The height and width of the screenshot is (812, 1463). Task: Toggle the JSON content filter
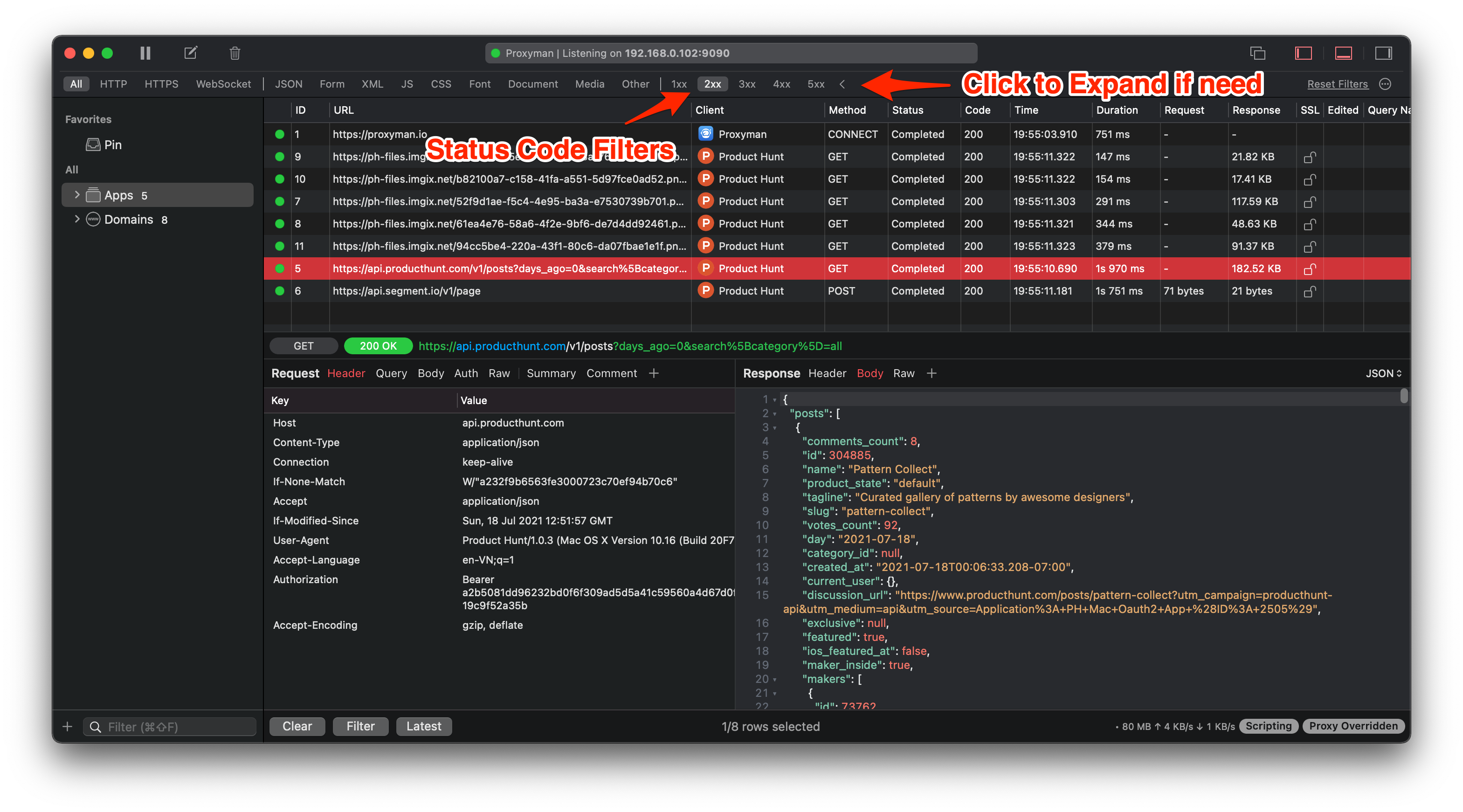289,84
